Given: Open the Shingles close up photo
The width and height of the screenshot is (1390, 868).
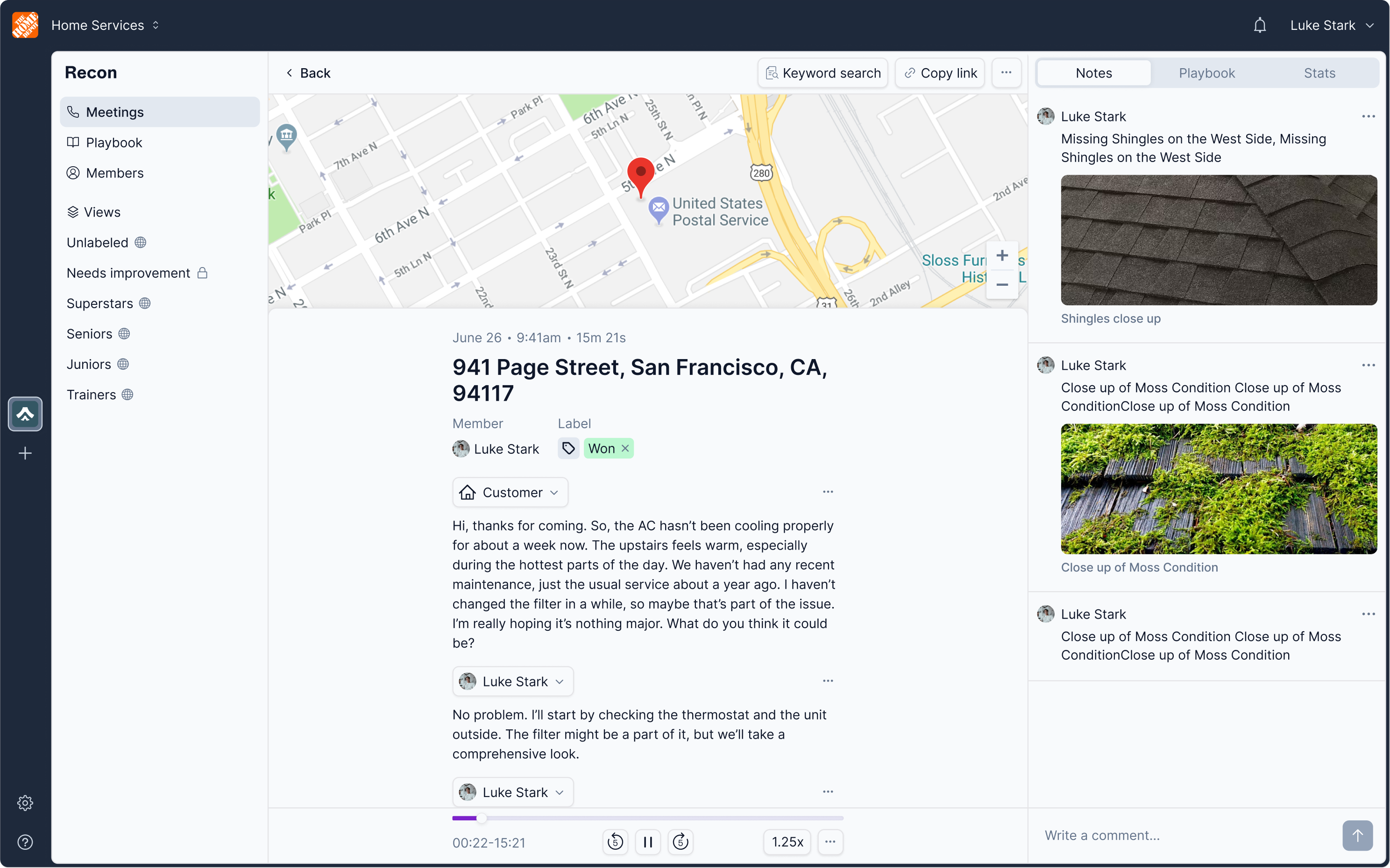Looking at the screenshot, I should 1218,240.
